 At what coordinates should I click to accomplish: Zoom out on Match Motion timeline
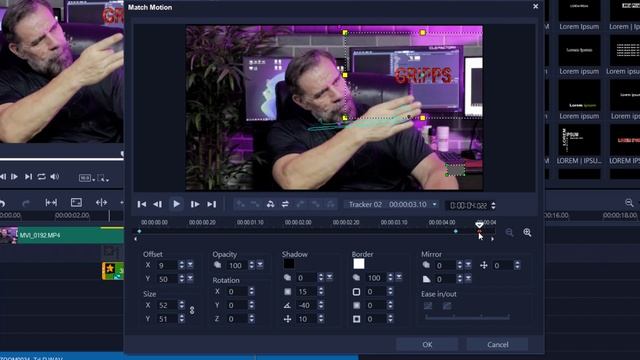(x=509, y=233)
